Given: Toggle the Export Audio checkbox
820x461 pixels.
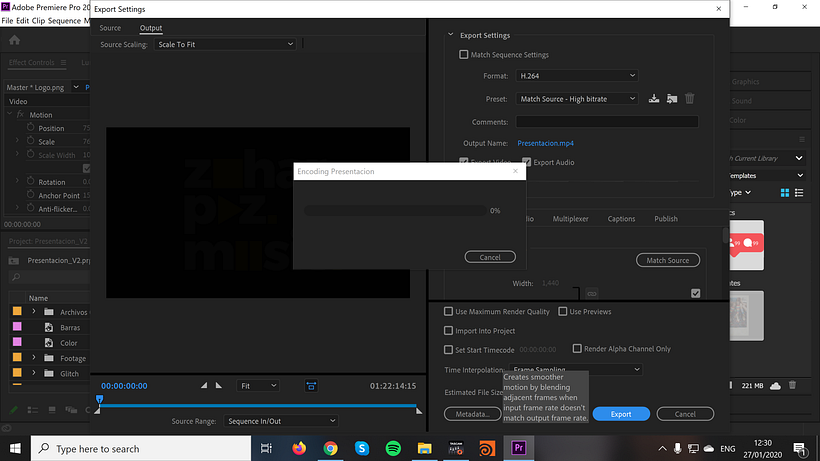Looking at the screenshot, I should click(x=527, y=162).
